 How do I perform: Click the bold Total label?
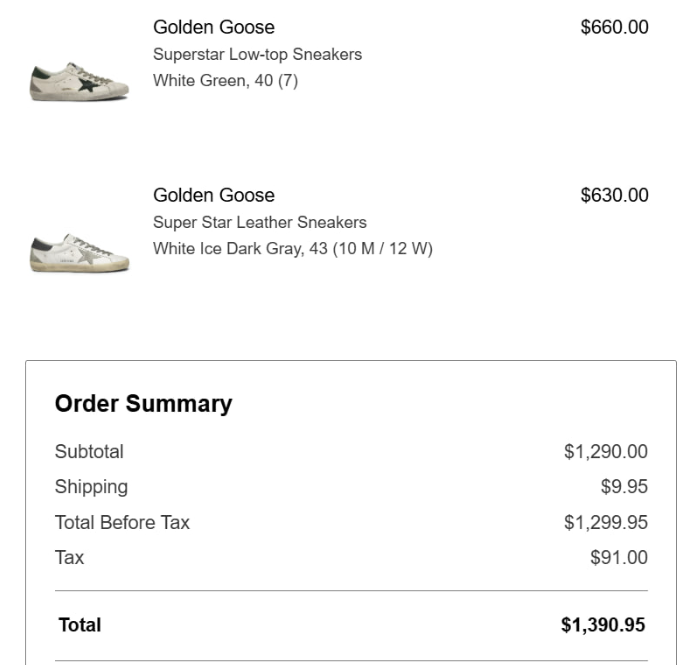tap(80, 625)
